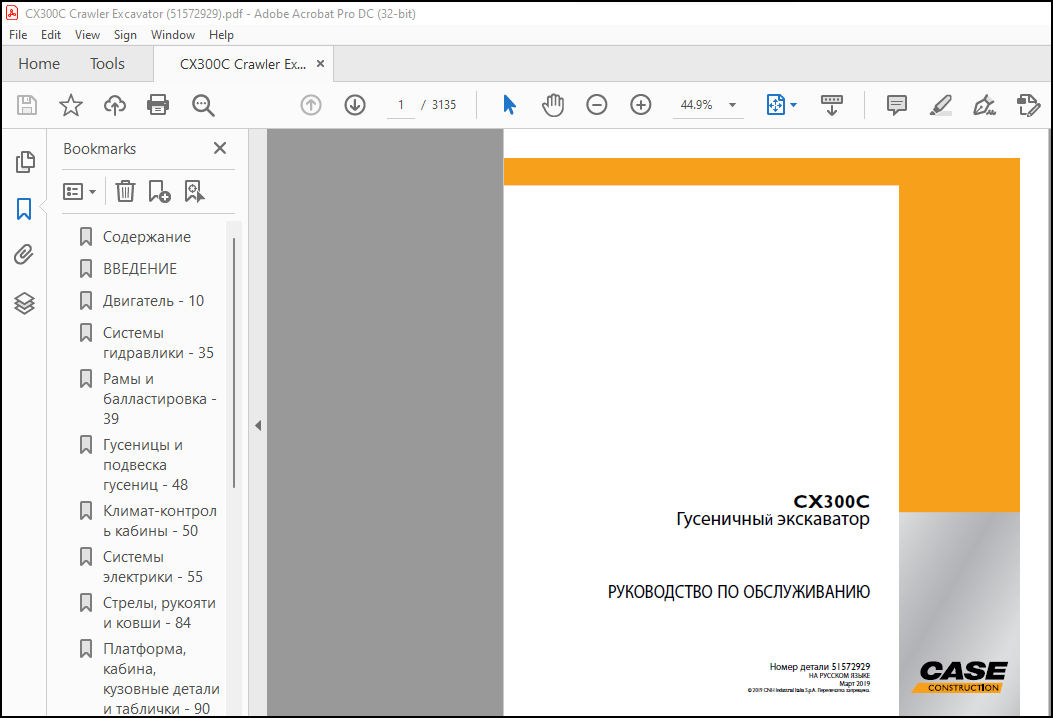Open the View menu

(87, 35)
